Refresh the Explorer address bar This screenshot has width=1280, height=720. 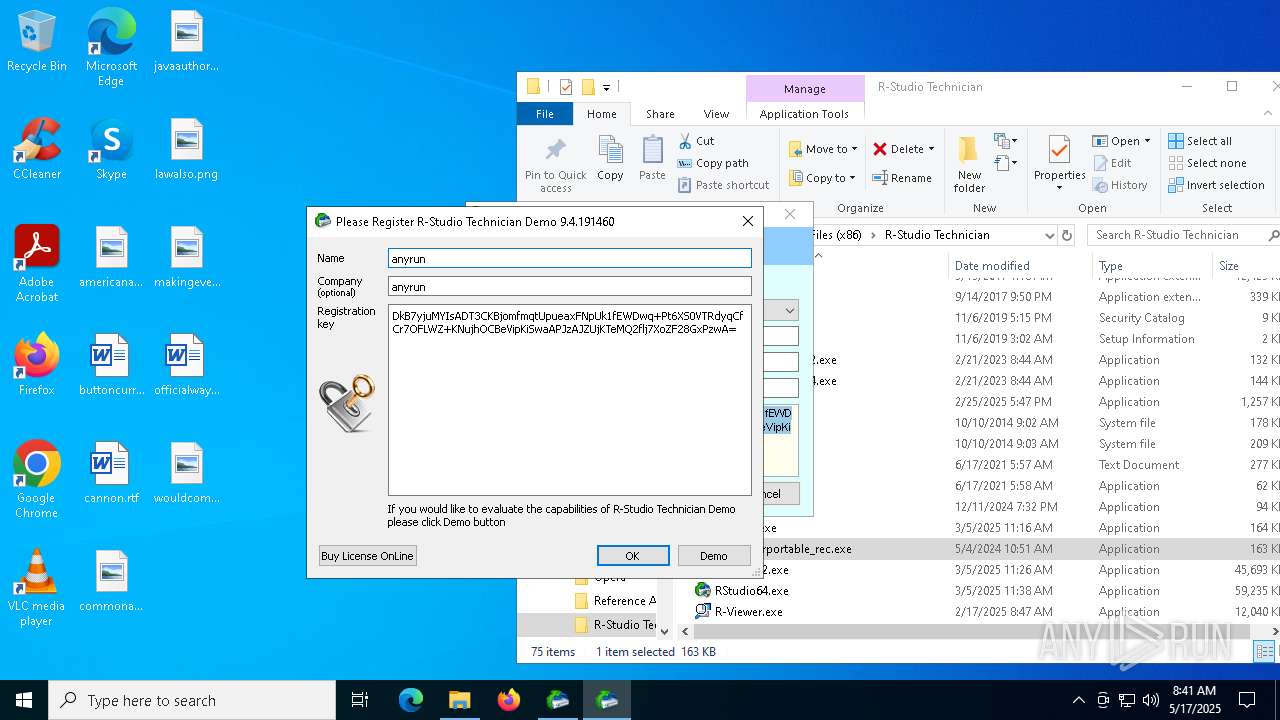(x=1067, y=235)
